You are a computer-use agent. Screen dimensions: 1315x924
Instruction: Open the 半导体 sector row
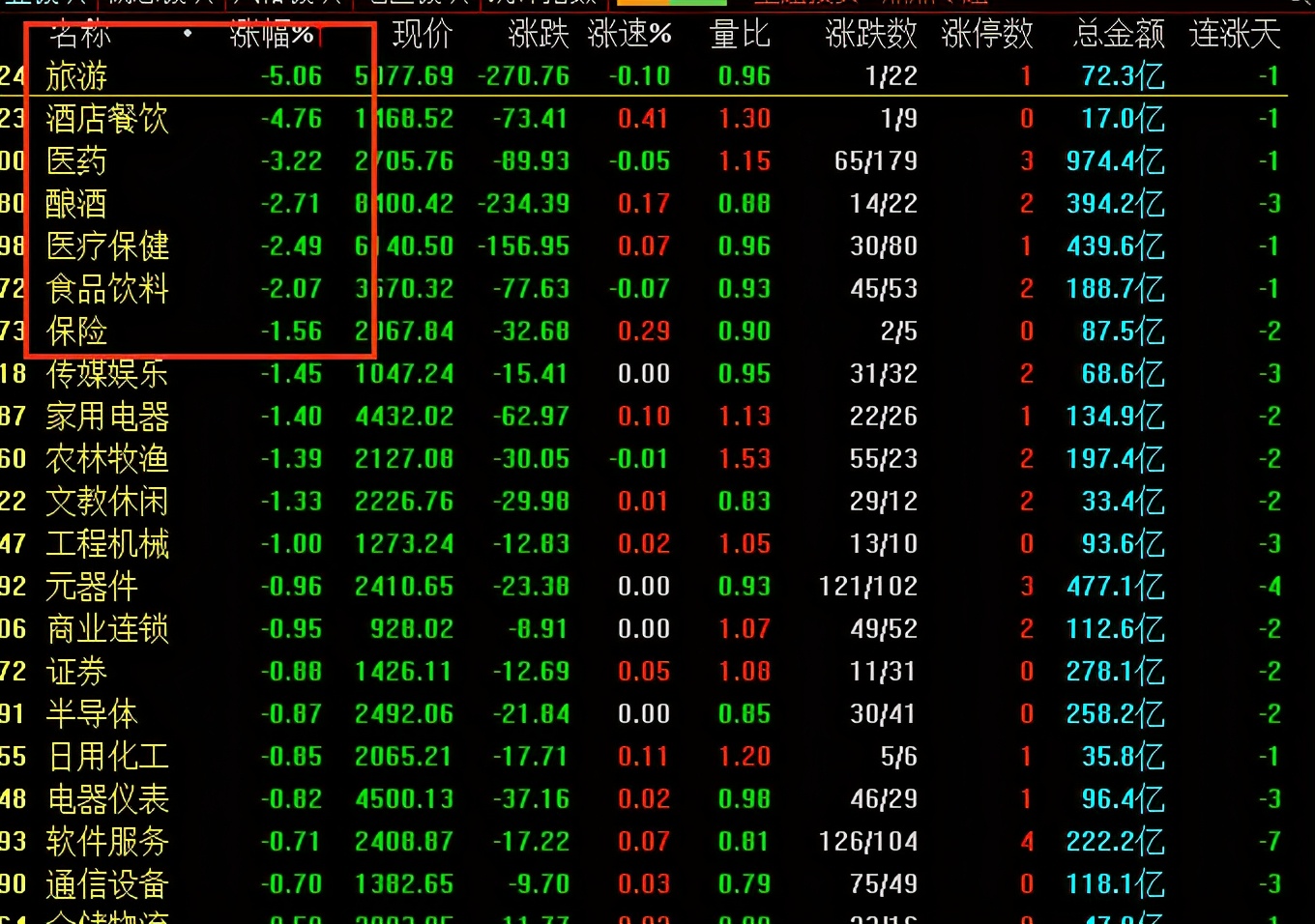click(643, 713)
